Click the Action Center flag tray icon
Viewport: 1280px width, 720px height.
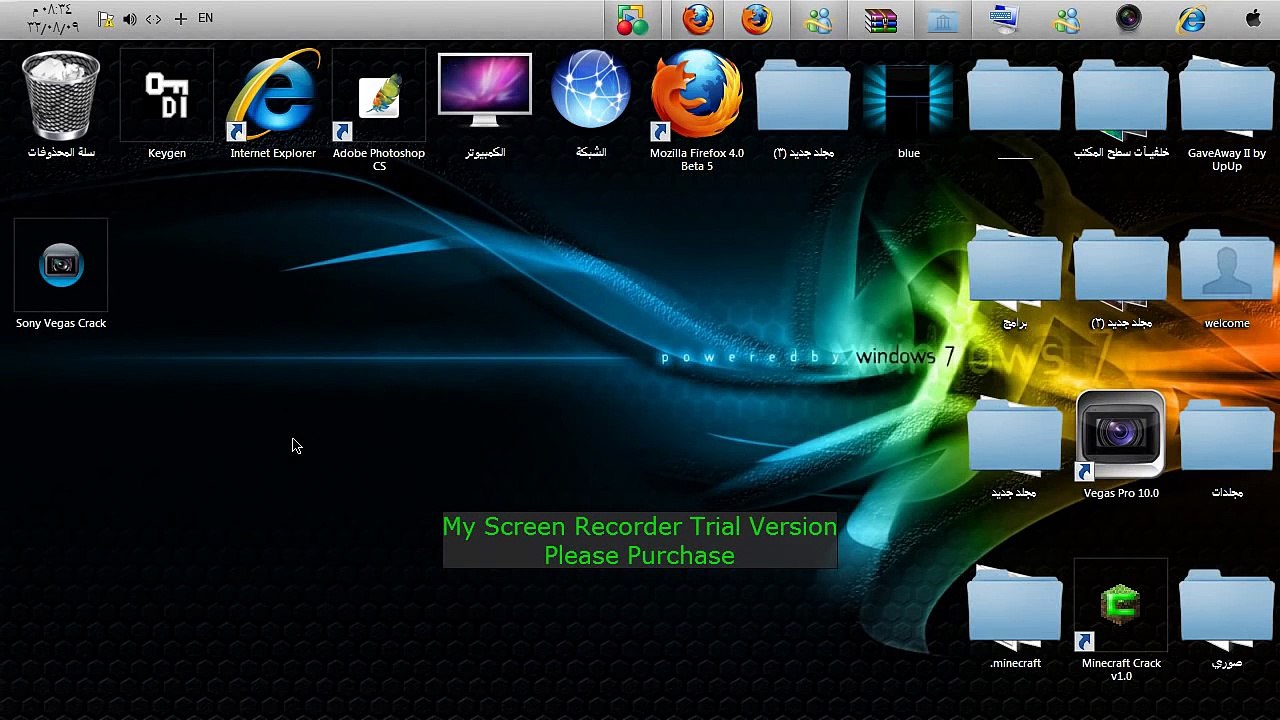106,19
